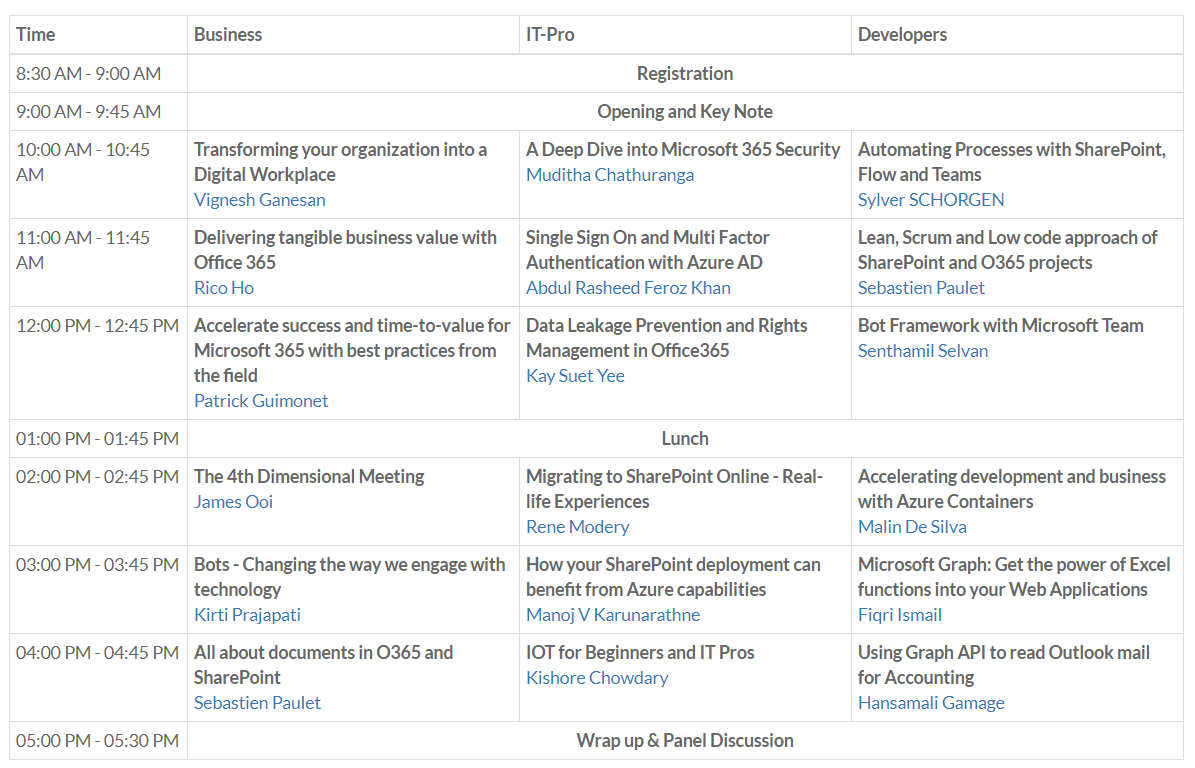Click the 11:00 AM - 11:45 AM time cell
Image resolution: width=1195 pixels, height=768 pixels.
(x=98, y=263)
